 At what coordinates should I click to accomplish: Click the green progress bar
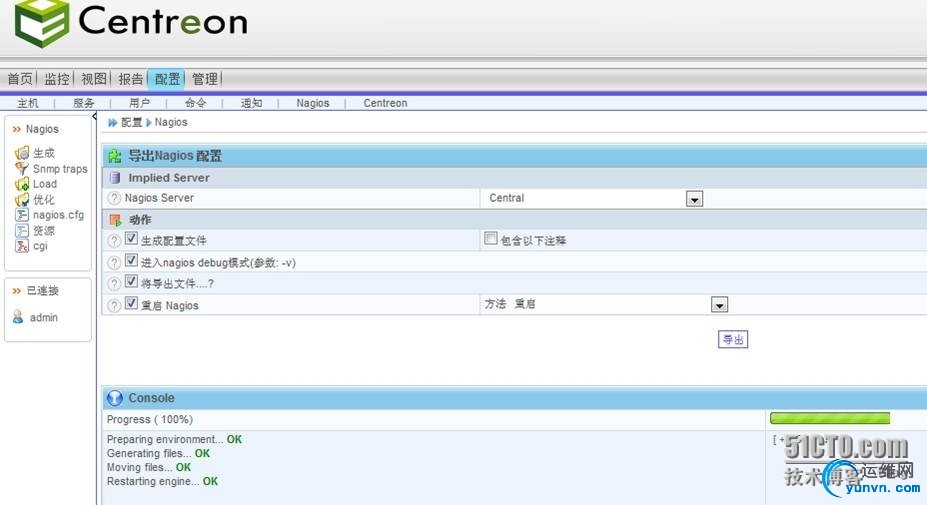830,419
